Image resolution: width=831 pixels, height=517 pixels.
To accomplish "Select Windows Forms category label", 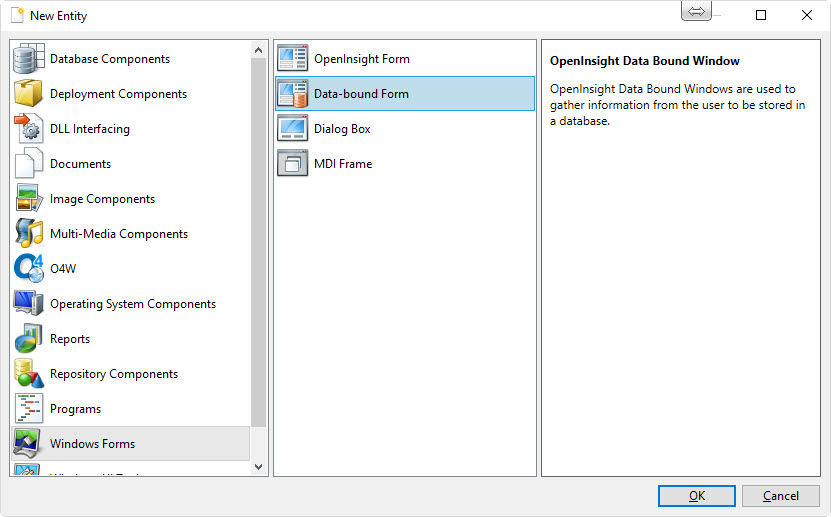I will coord(92,444).
